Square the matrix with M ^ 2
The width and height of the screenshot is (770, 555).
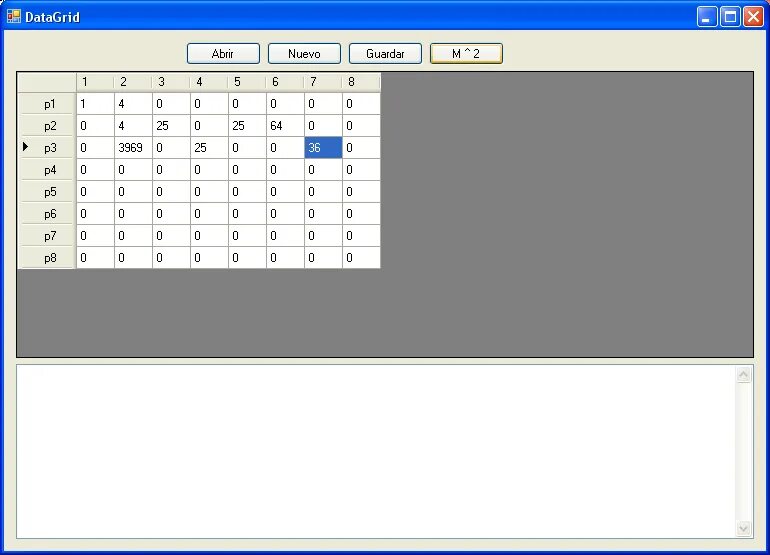pos(466,54)
